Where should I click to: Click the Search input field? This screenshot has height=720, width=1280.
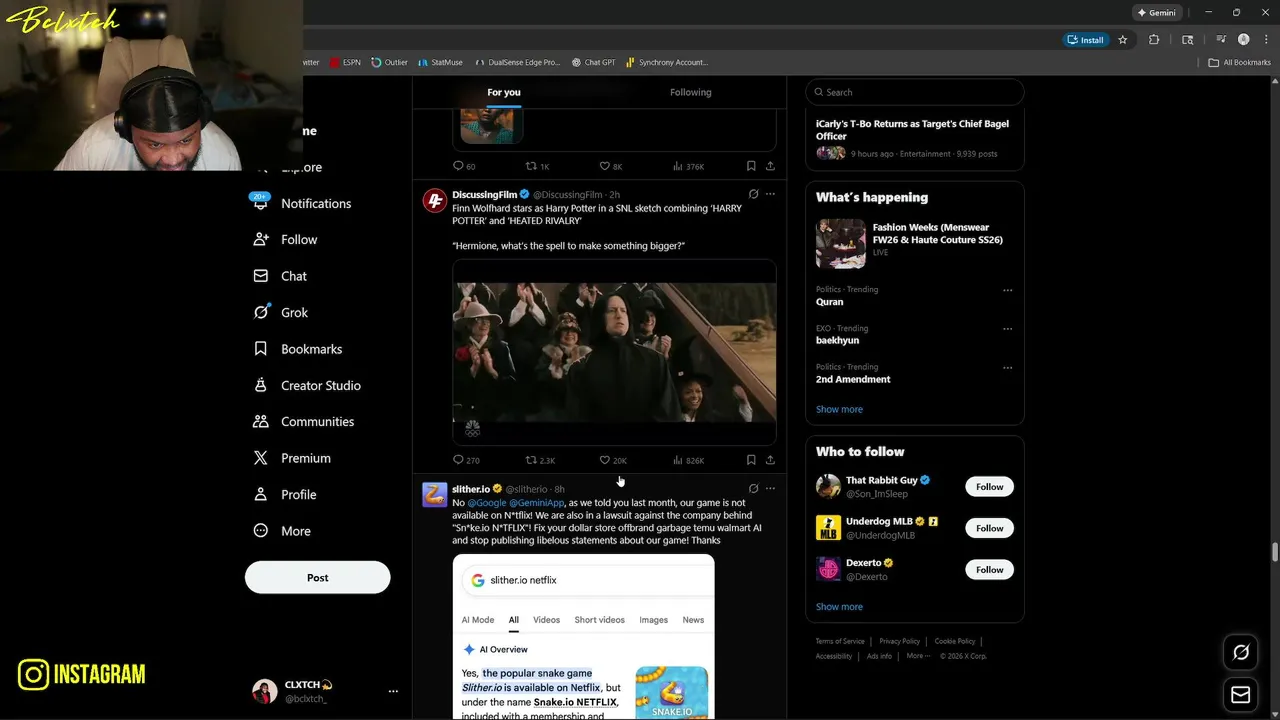pyautogui.click(x=915, y=92)
